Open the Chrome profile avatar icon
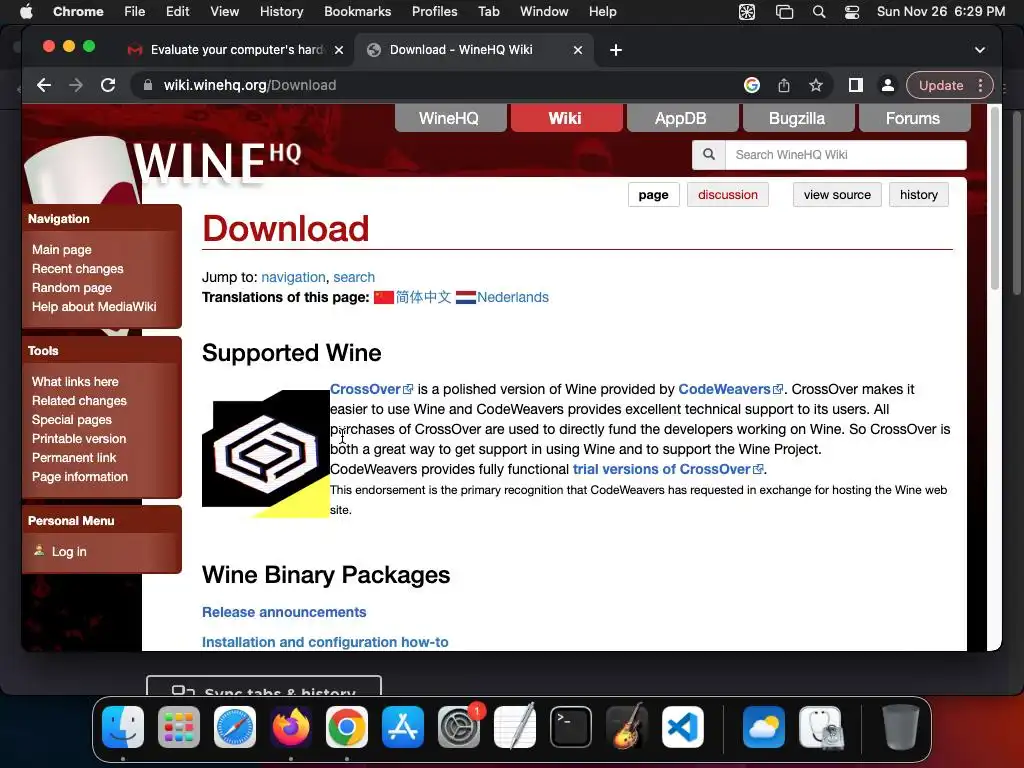 tap(888, 85)
